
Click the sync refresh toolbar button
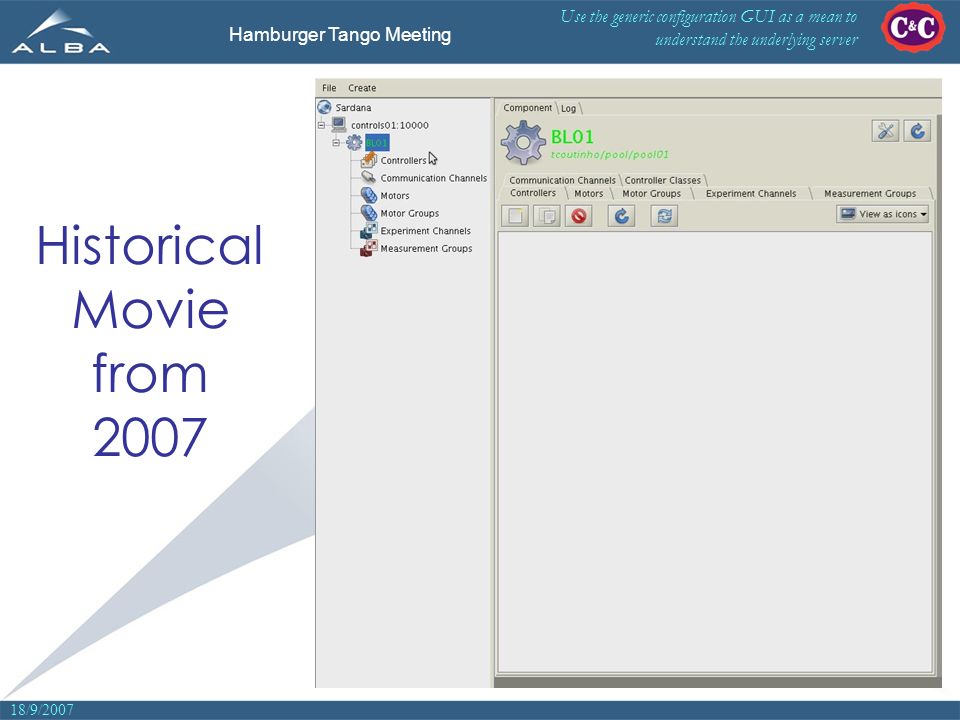(x=664, y=216)
